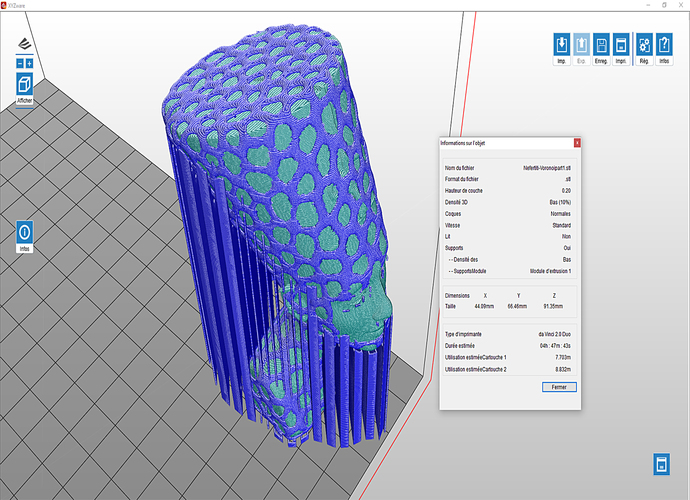Image resolution: width=690 pixels, height=500 pixels.
Task: Click Module d'extrusion 1 value
Action: (550, 271)
